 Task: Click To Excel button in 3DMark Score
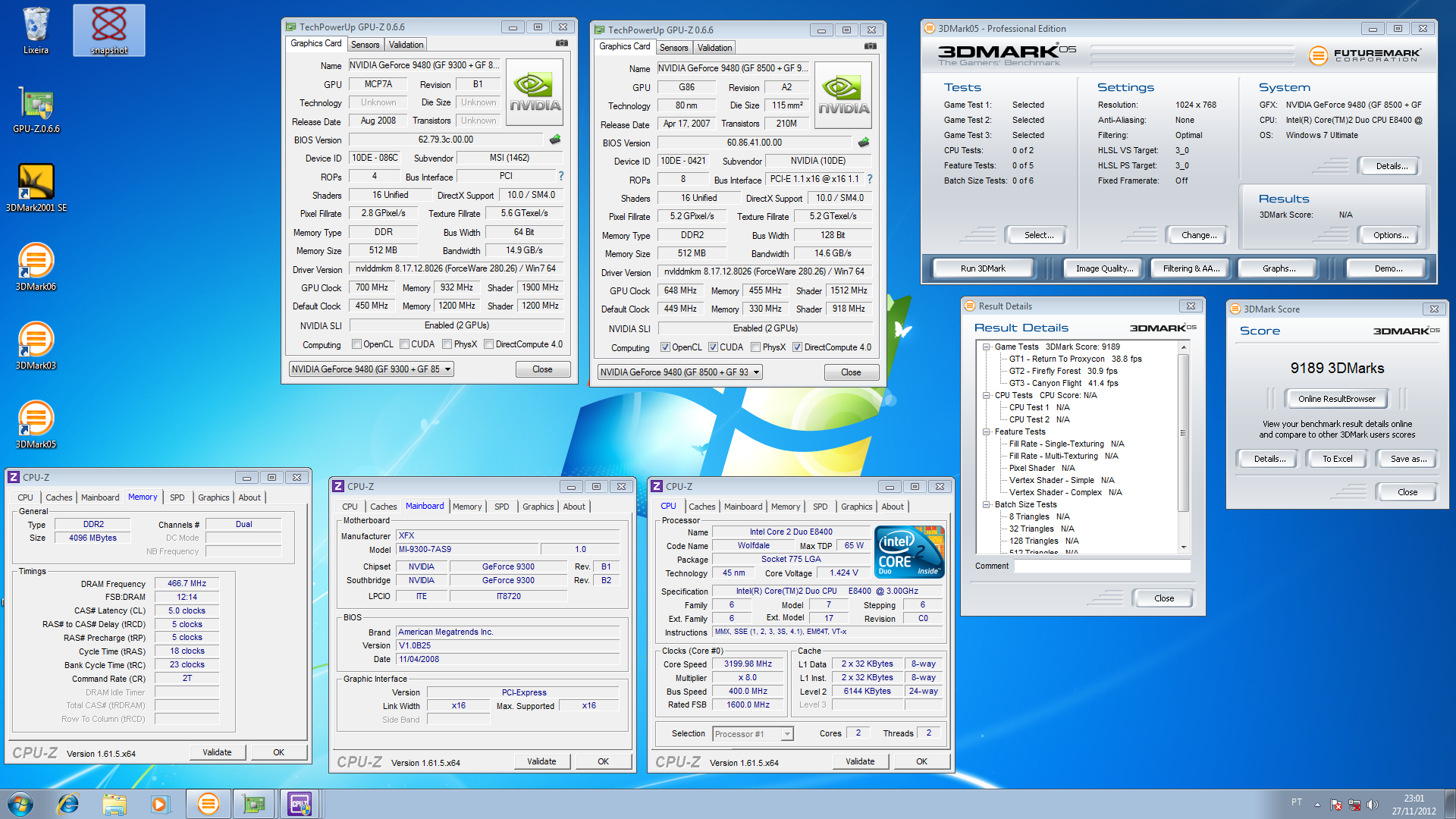coord(1338,459)
